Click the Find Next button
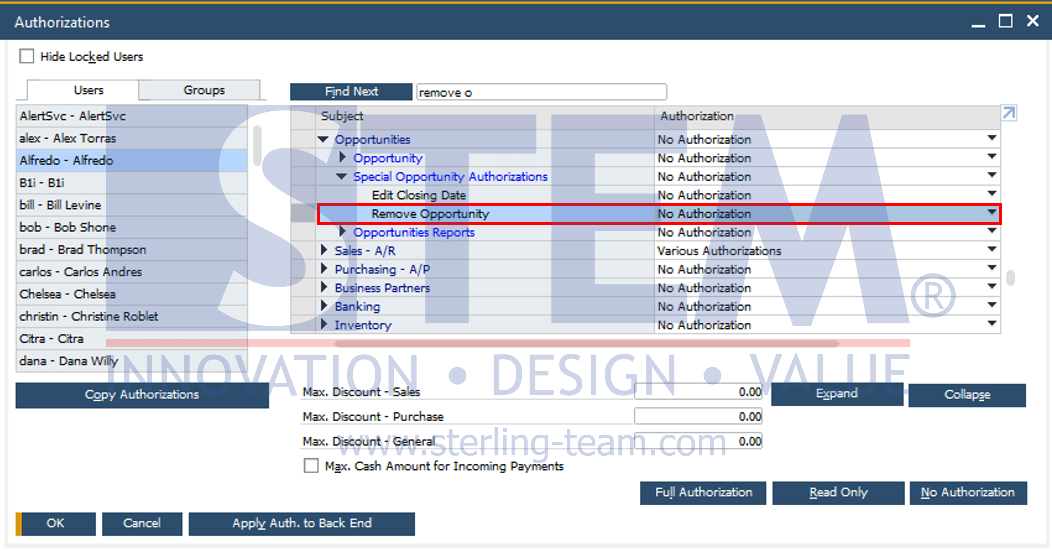 tap(351, 91)
